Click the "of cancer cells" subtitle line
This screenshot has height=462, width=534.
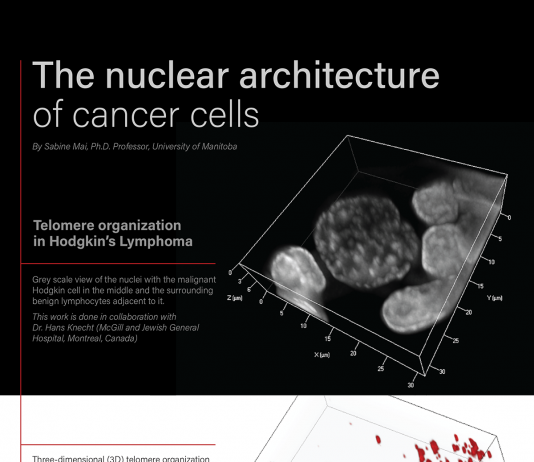pos(146,115)
